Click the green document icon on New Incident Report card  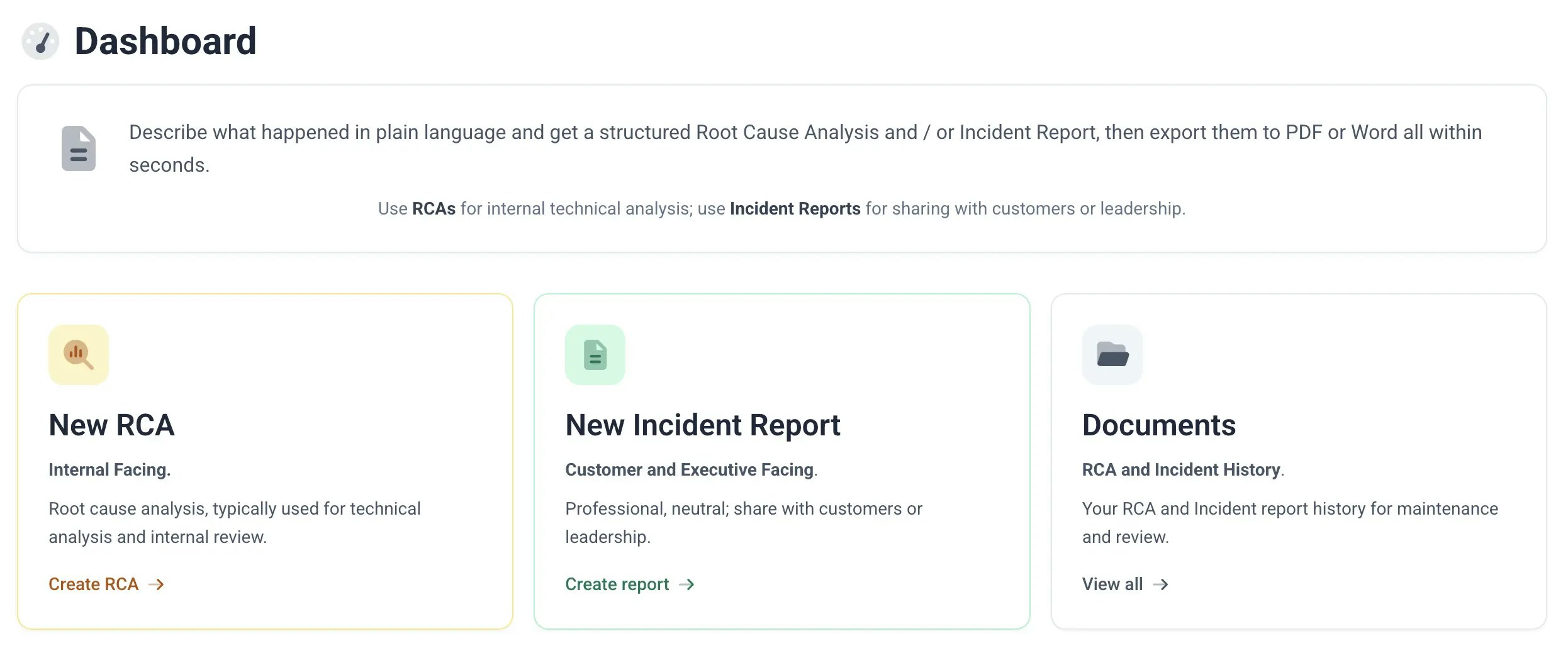[594, 354]
